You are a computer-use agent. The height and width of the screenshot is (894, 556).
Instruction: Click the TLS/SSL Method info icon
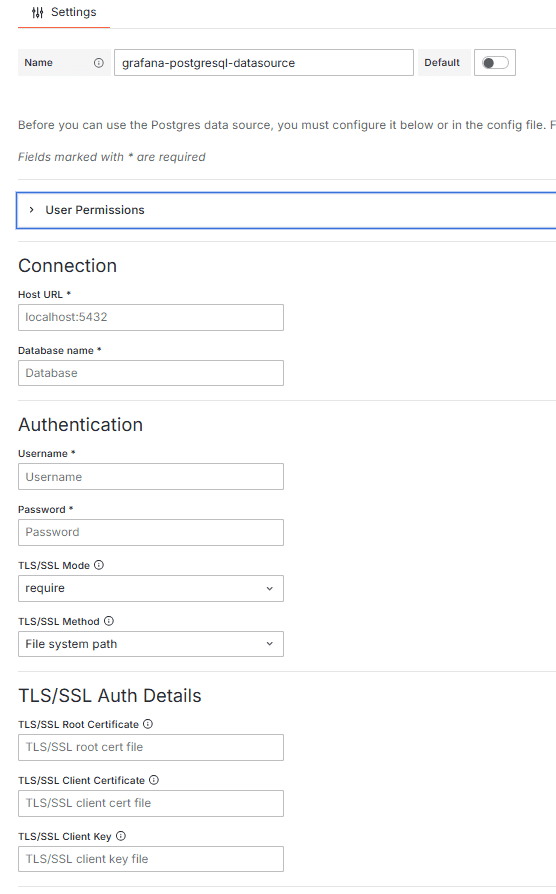click(109, 621)
